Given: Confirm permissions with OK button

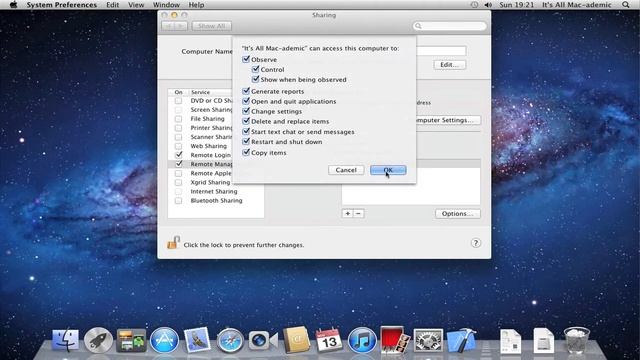Looking at the screenshot, I should (388, 170).
